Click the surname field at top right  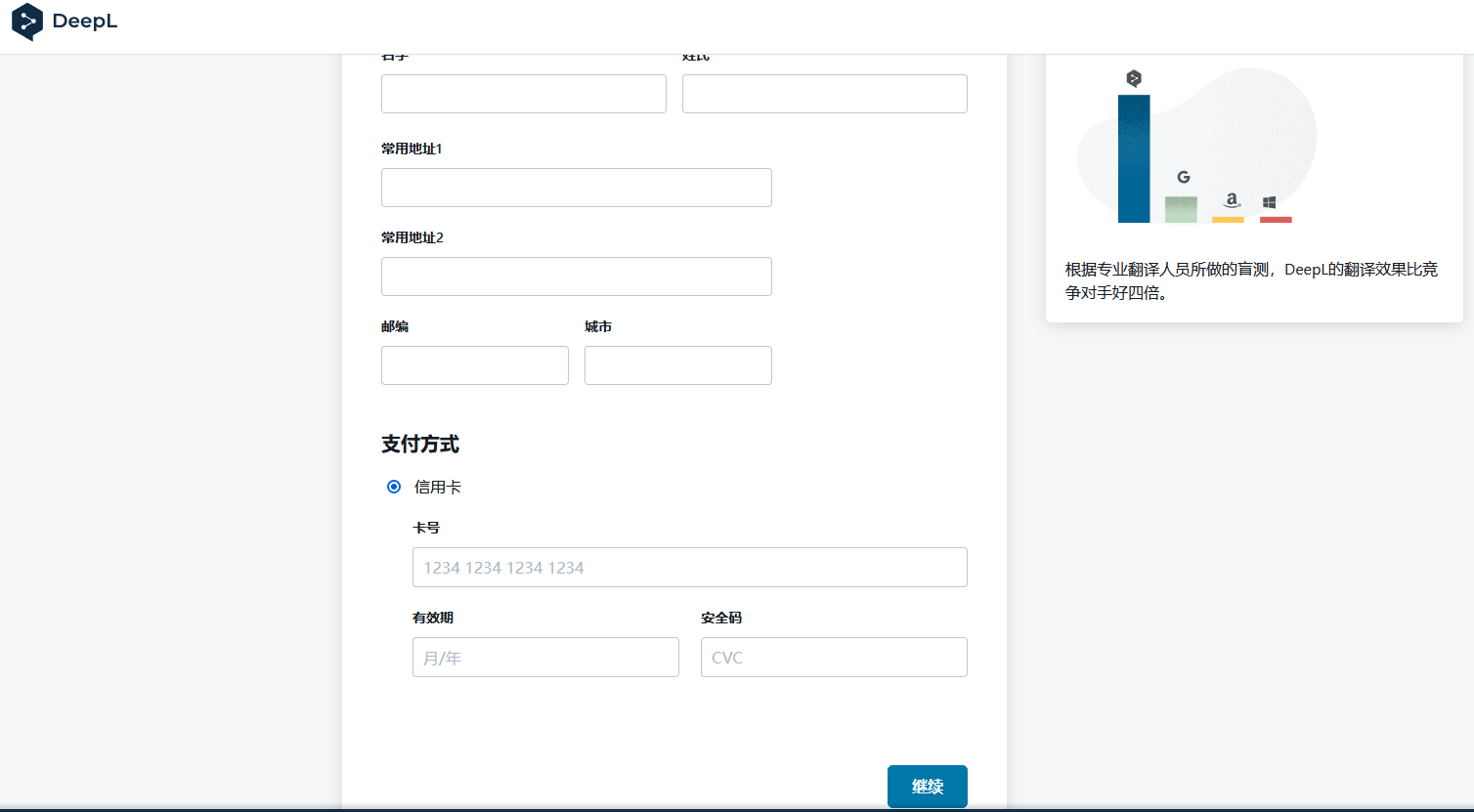click(x=824, y=94)
